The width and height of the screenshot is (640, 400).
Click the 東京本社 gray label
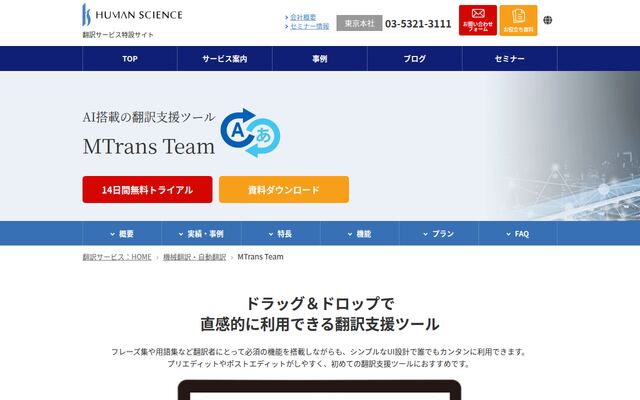click(x=359, y=23)
